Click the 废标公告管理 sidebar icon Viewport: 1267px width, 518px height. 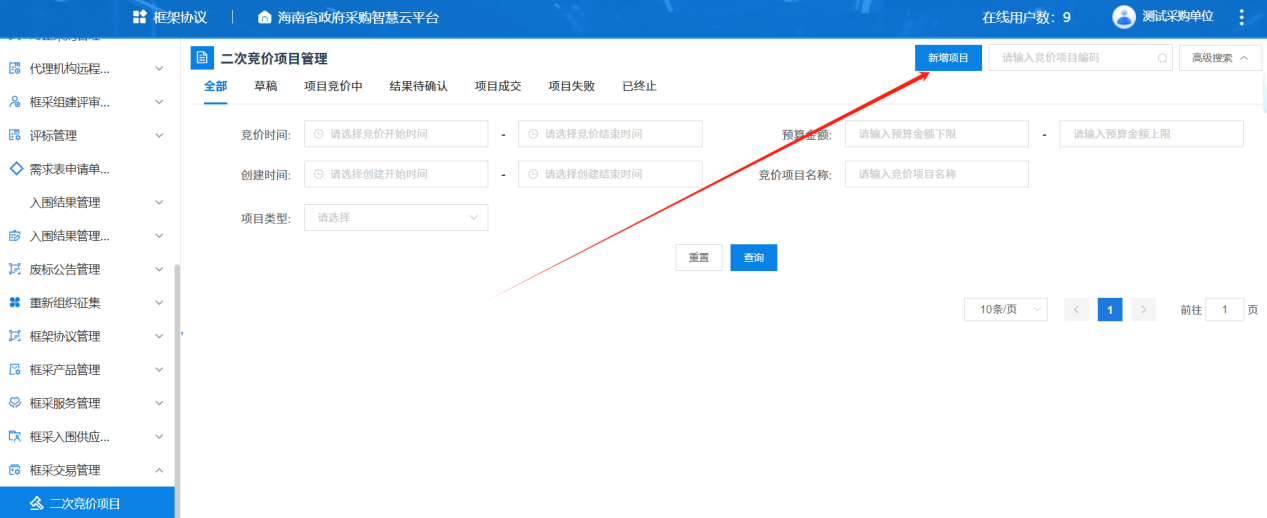[15, 269]
